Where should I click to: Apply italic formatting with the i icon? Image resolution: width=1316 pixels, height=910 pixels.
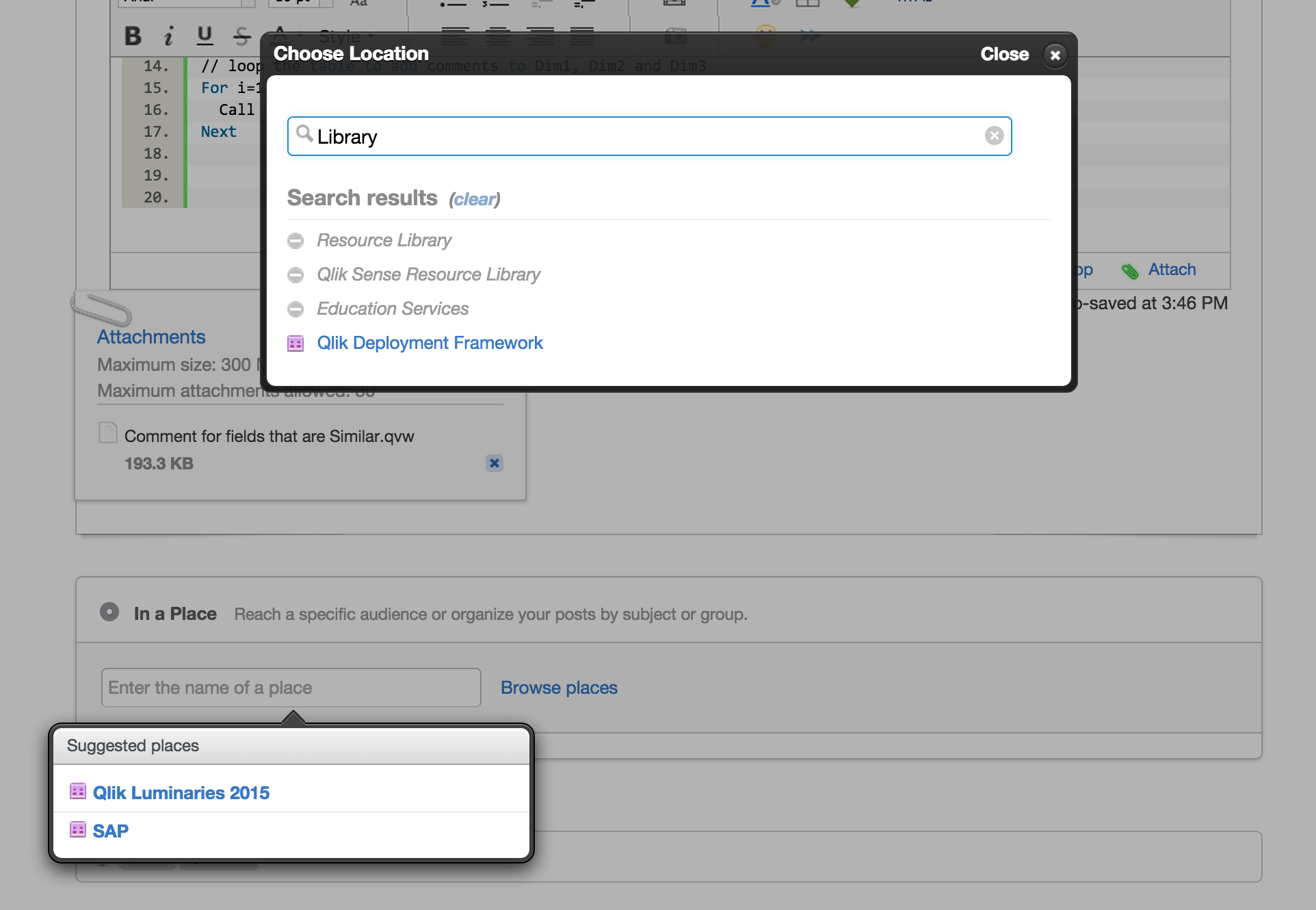(168, 36)
